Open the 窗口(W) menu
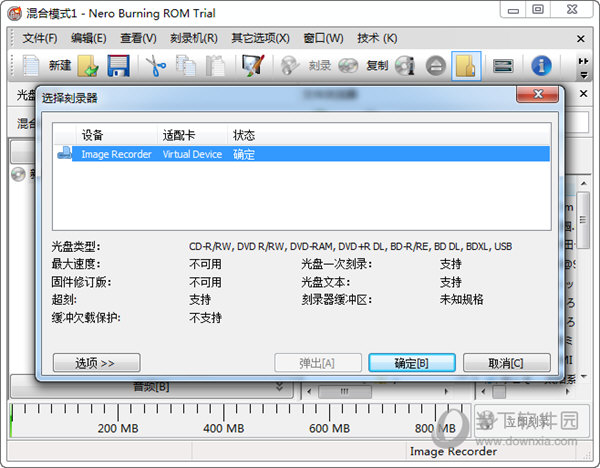600x468 pixels. 323,38
